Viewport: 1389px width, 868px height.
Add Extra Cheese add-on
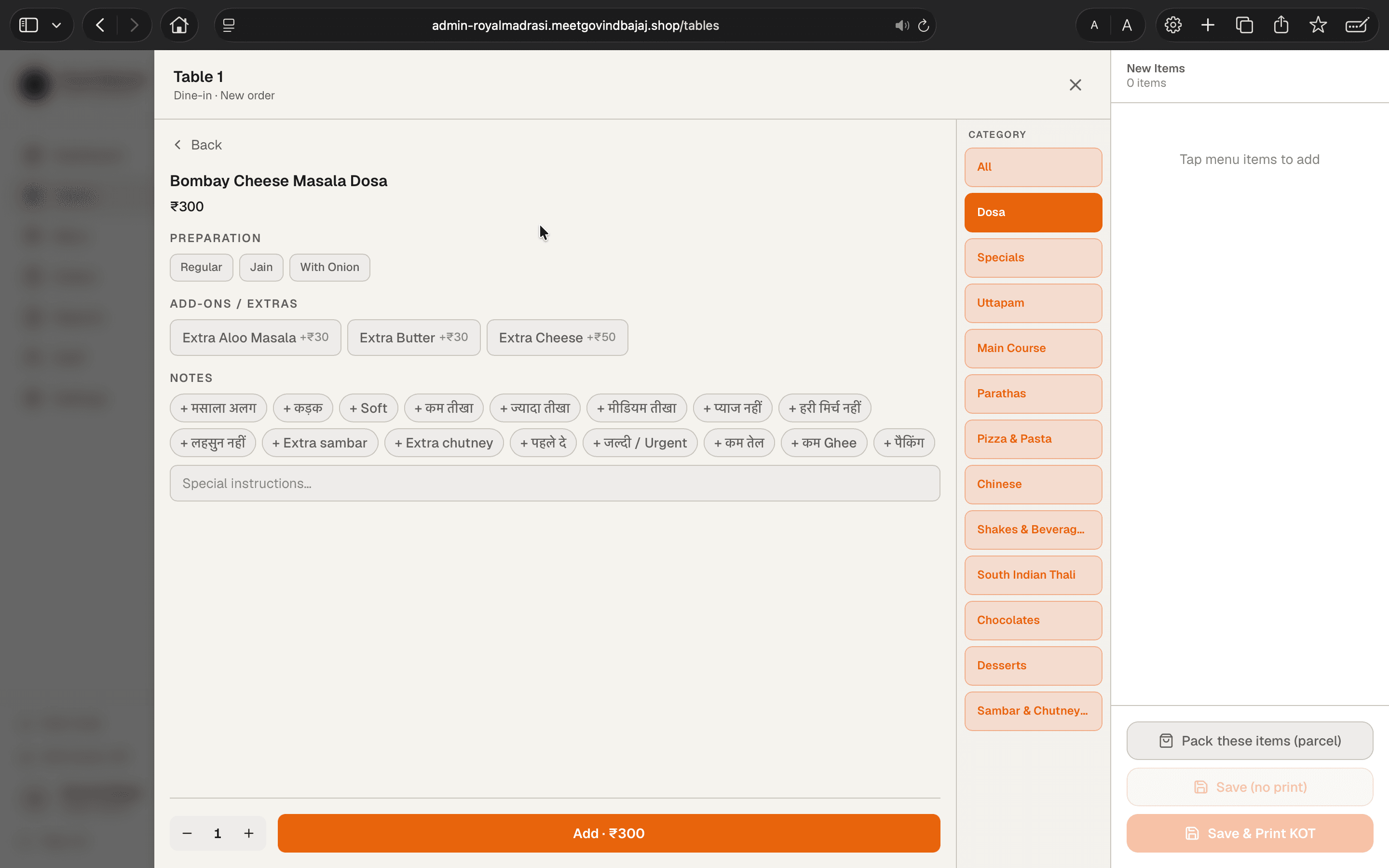558,338
